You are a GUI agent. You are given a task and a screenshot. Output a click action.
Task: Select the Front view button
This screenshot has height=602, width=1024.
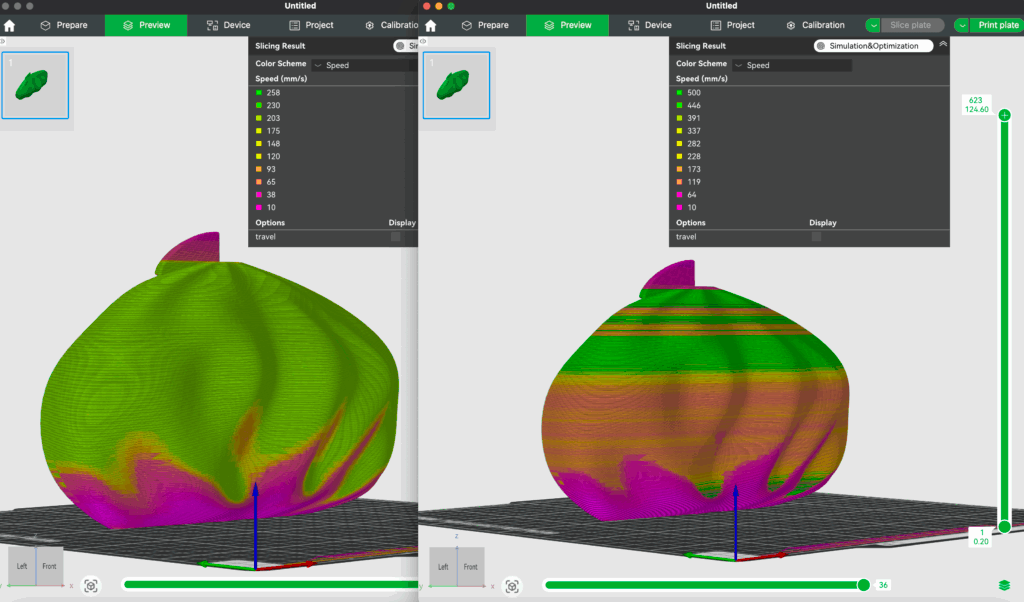coord(470,565)
